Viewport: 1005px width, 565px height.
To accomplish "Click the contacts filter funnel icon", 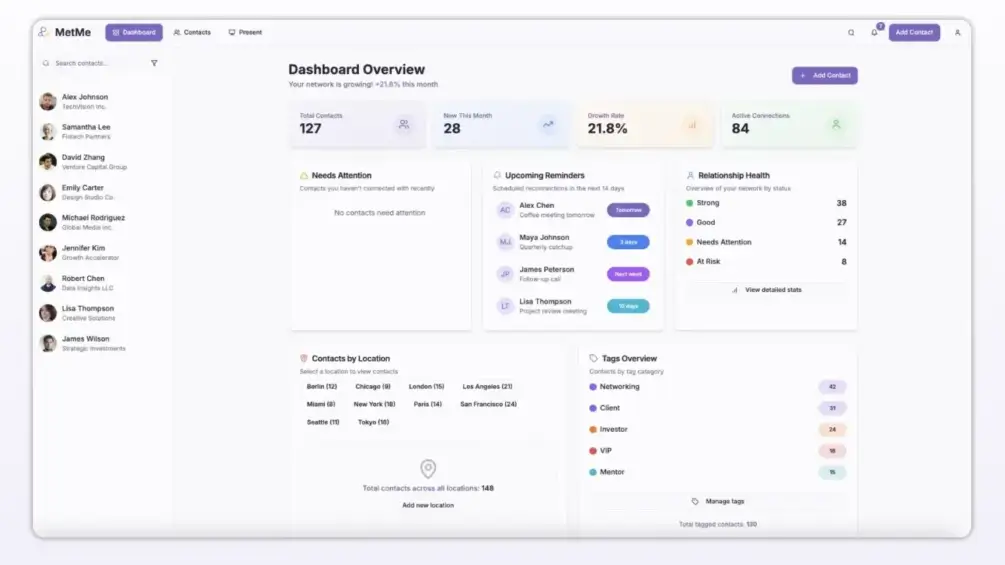I will point(154,63).
